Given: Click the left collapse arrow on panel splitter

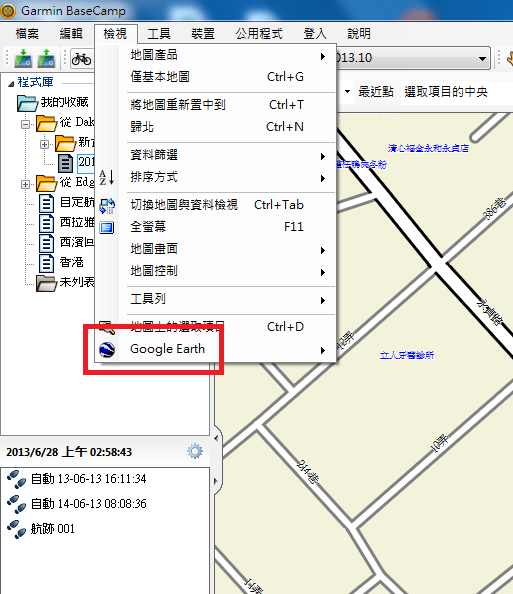Looking at the screenshot, I should 216,439.
